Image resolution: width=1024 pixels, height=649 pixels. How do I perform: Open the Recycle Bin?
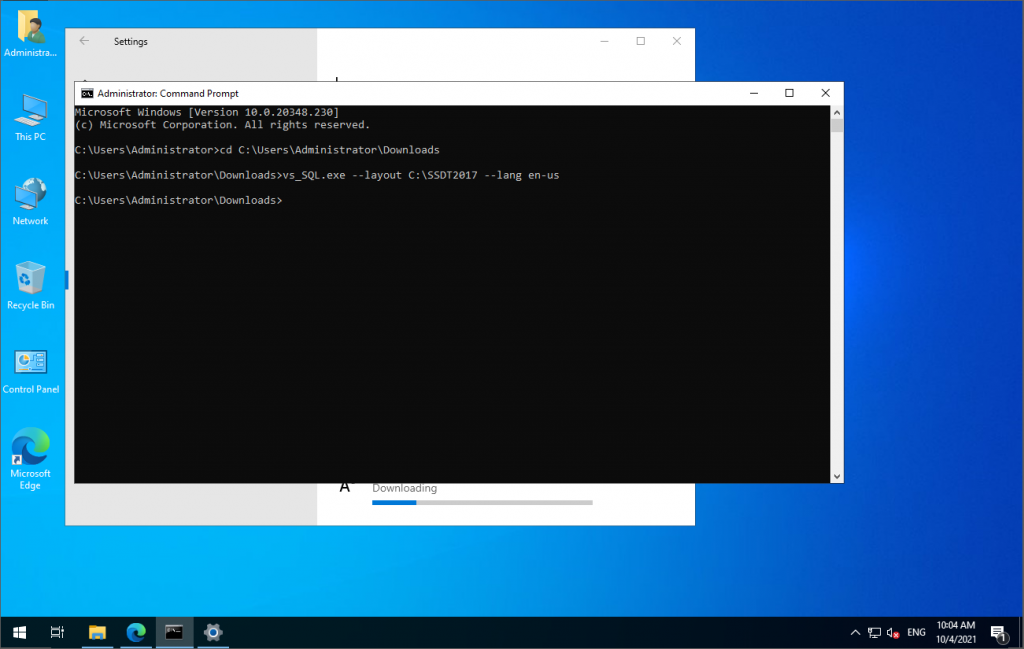click(x=31, y=286)
